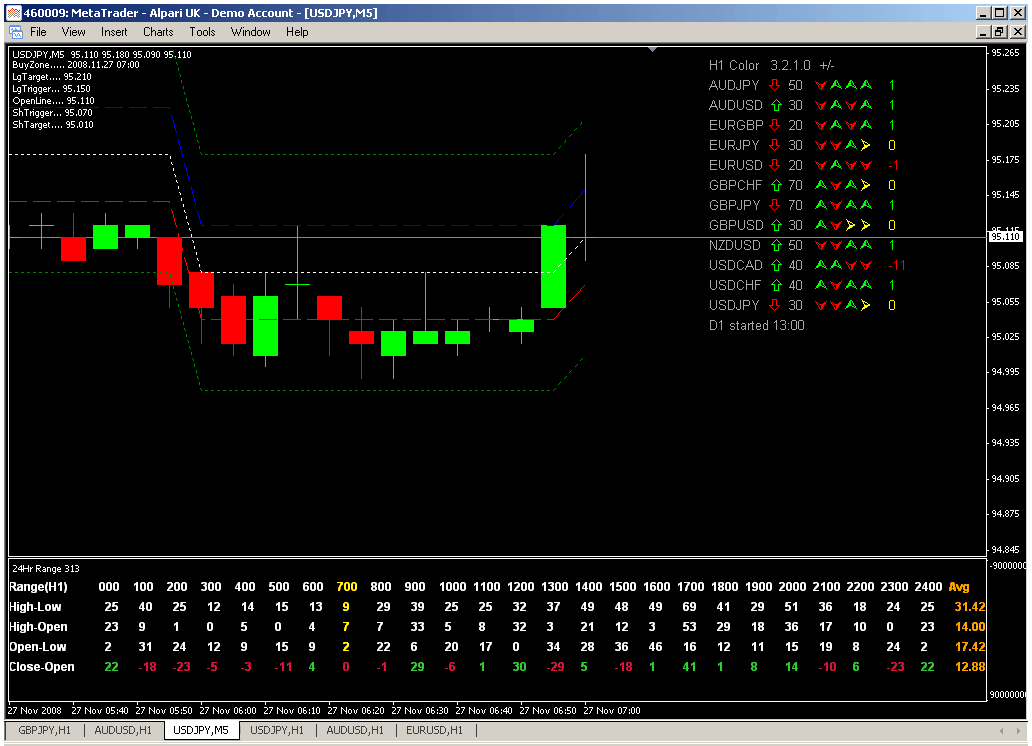1032x746 pixels.
Task: Click the green up arrow next to NZDUSD
Action: [x=776, y=245]
